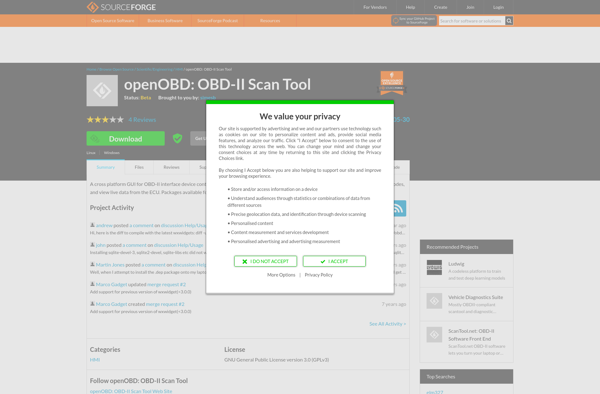This screenshot has width=600, height=394.
Task: Open john's comment link
Action: (x=134, y=245)
